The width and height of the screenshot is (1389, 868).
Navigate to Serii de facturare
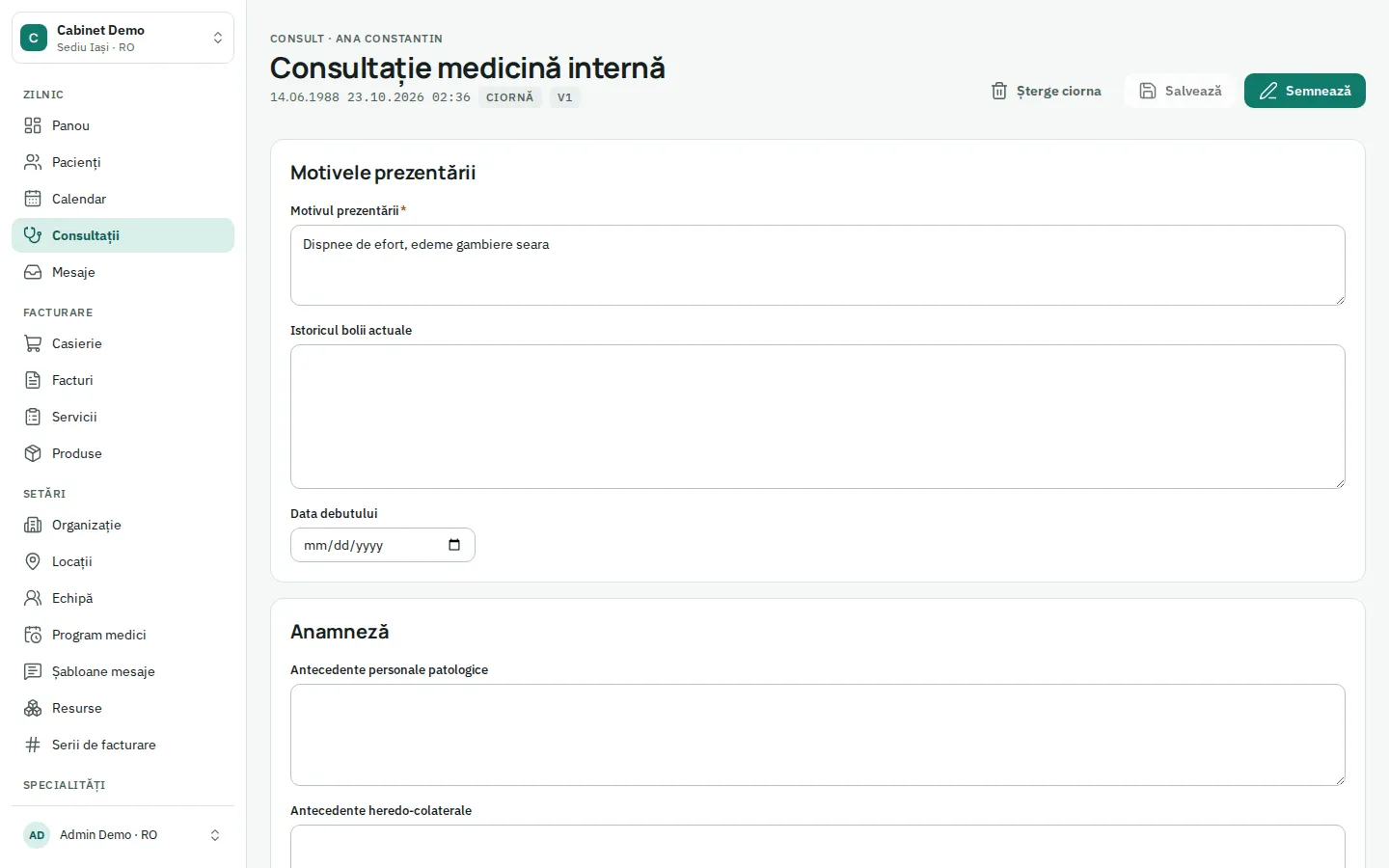click(x=123, y=745)
